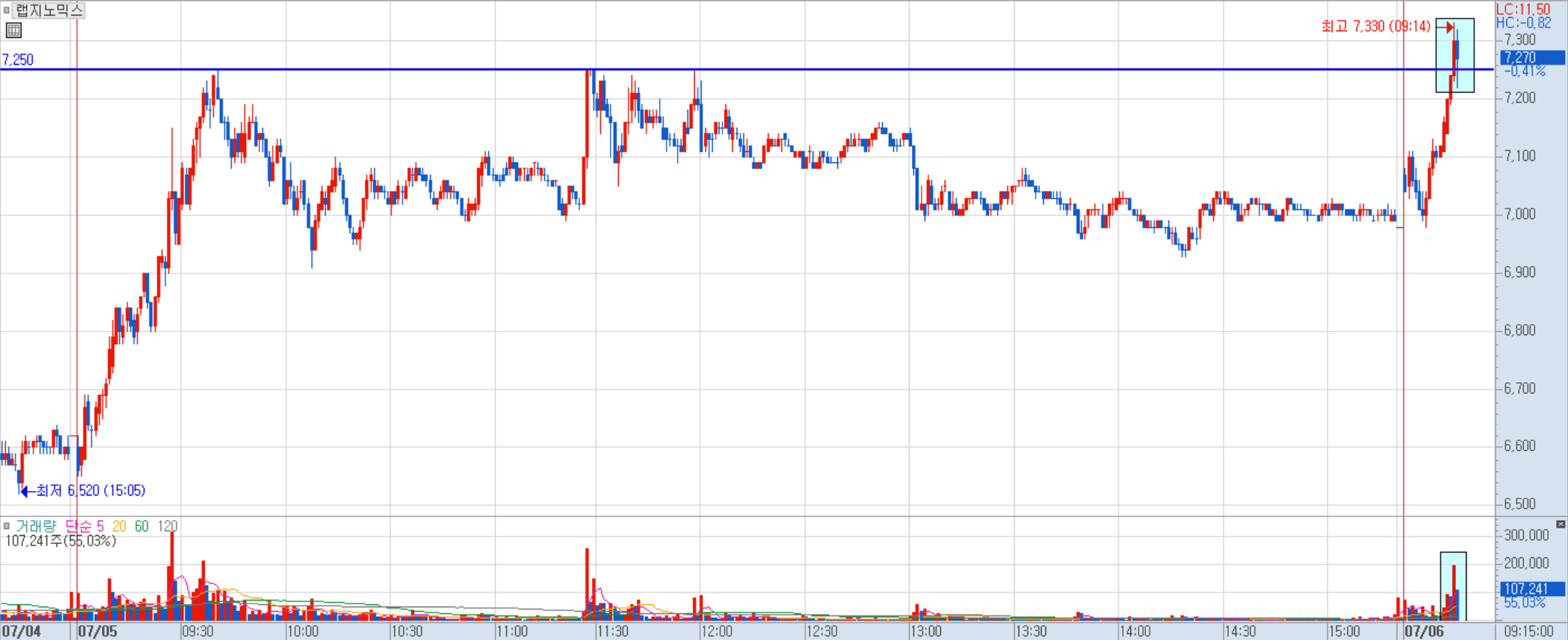Viewport: 1568px width, 640px height.
Task: Click the HC:-0,82 readout
Action: tap(1523, 23)
